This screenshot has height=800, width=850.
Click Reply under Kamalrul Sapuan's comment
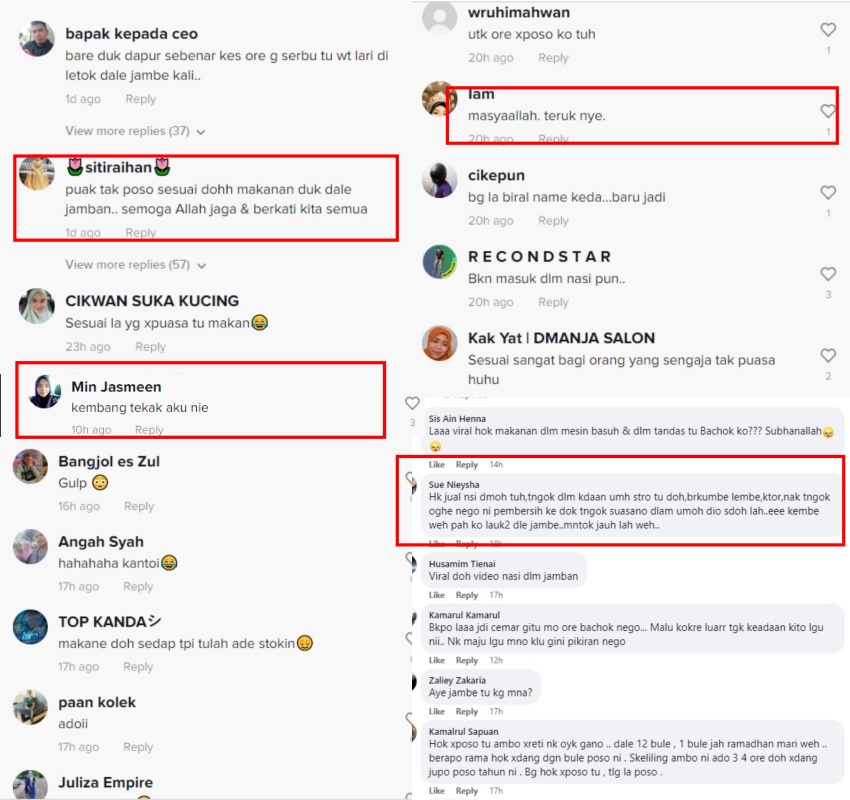tap(467, 791)
